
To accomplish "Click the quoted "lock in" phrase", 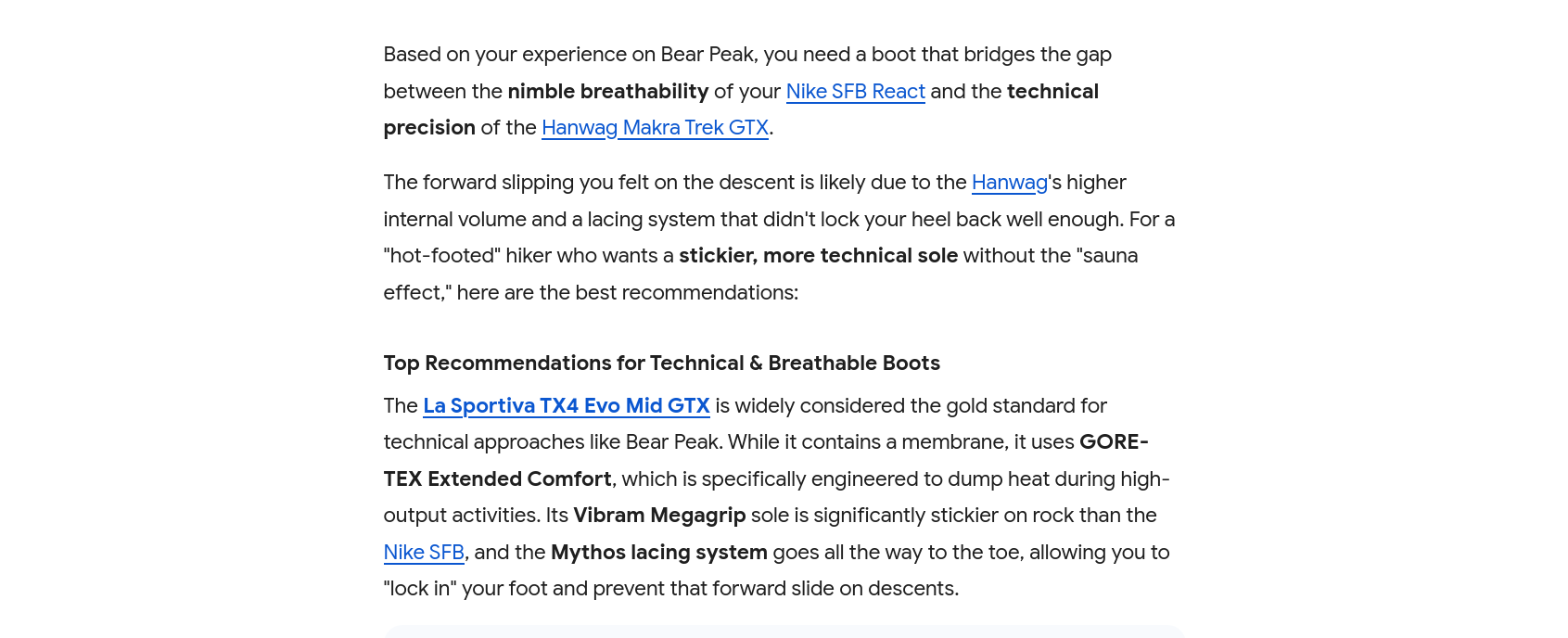I will point(420,589).
